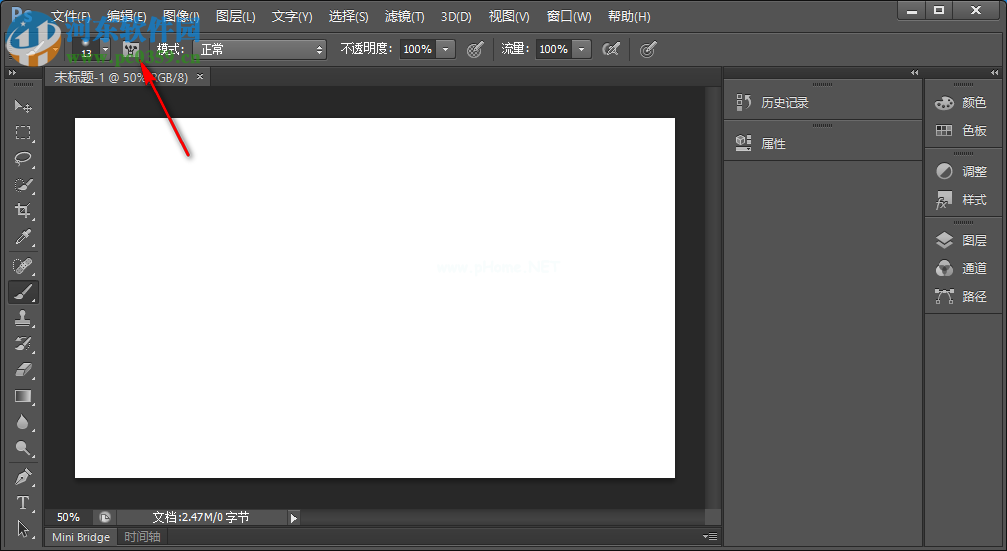Open the 颜色 (Color) panel
This screenshot has height=551, width=1007.
click(x=962, y=103)
